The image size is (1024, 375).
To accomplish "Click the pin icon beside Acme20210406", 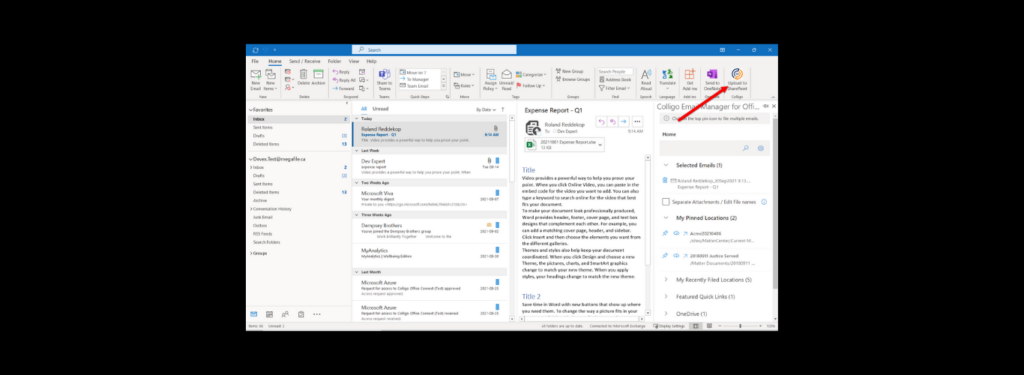I will click(x=665, y=233).
